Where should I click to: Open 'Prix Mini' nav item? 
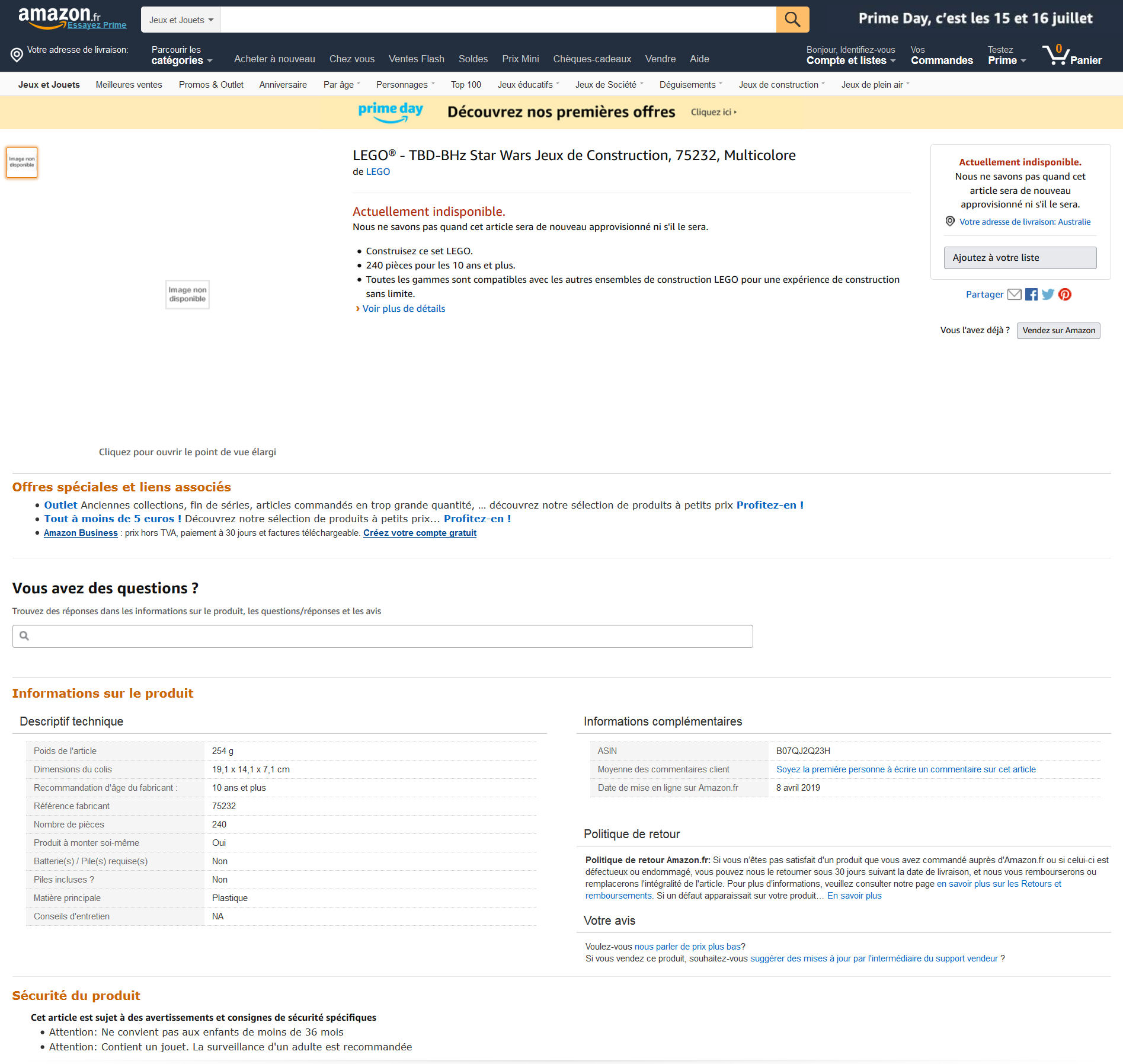[x=520, y=59]
